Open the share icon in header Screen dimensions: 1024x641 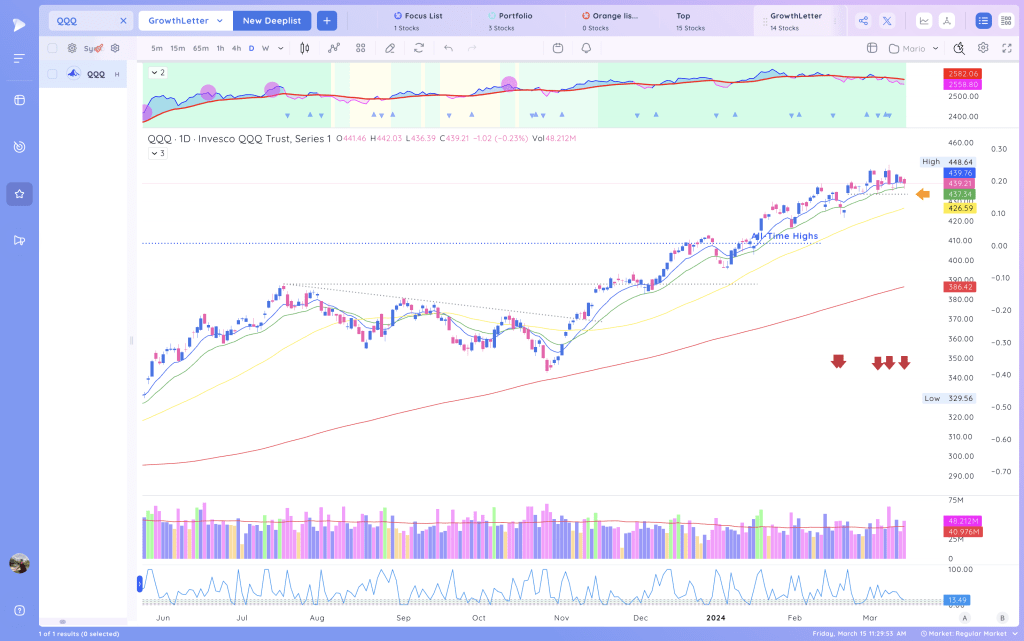(x=863, y=21)
